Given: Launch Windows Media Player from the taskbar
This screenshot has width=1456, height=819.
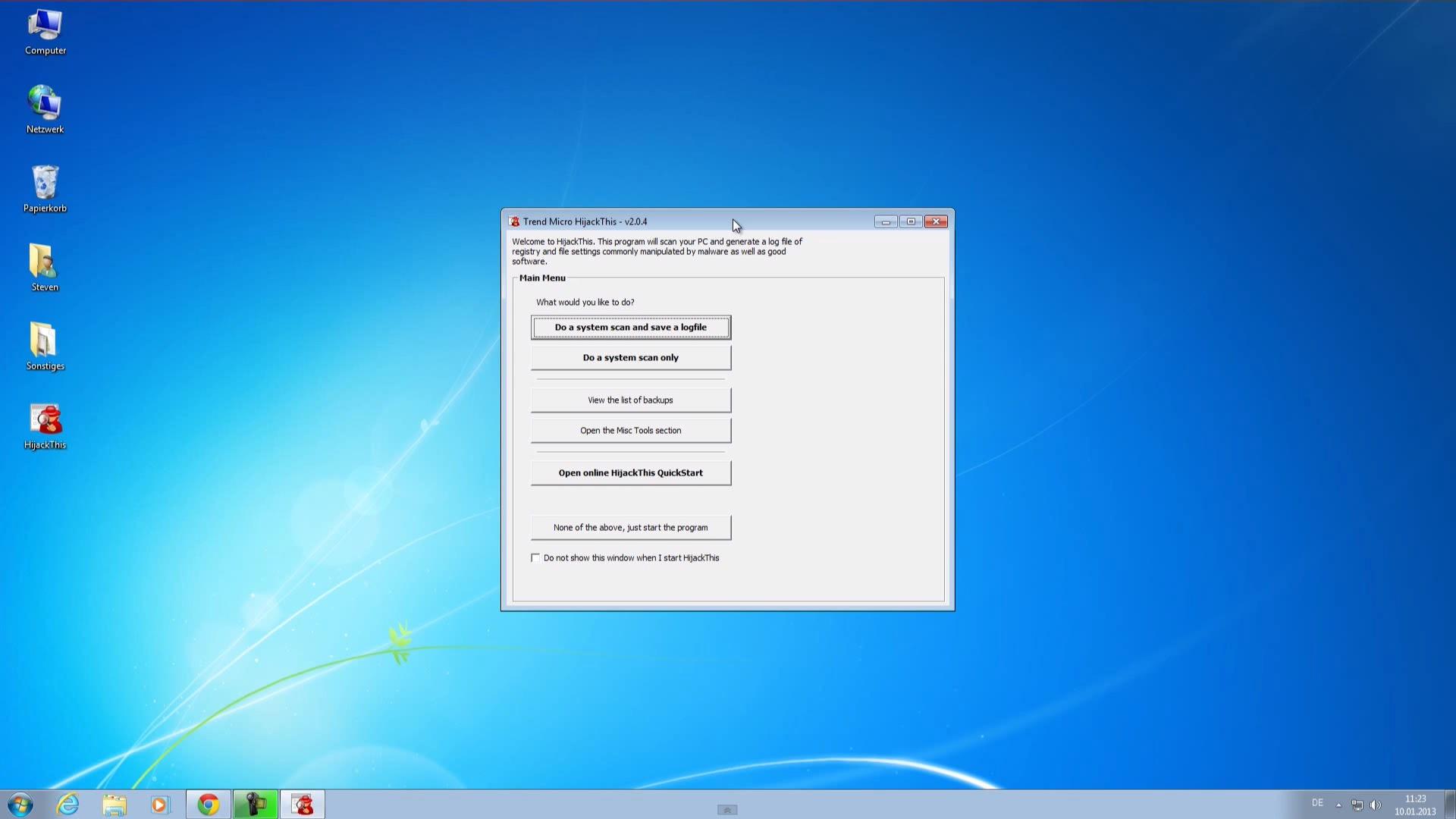Looking at the screenshot, I should click(x=160, y=804).
